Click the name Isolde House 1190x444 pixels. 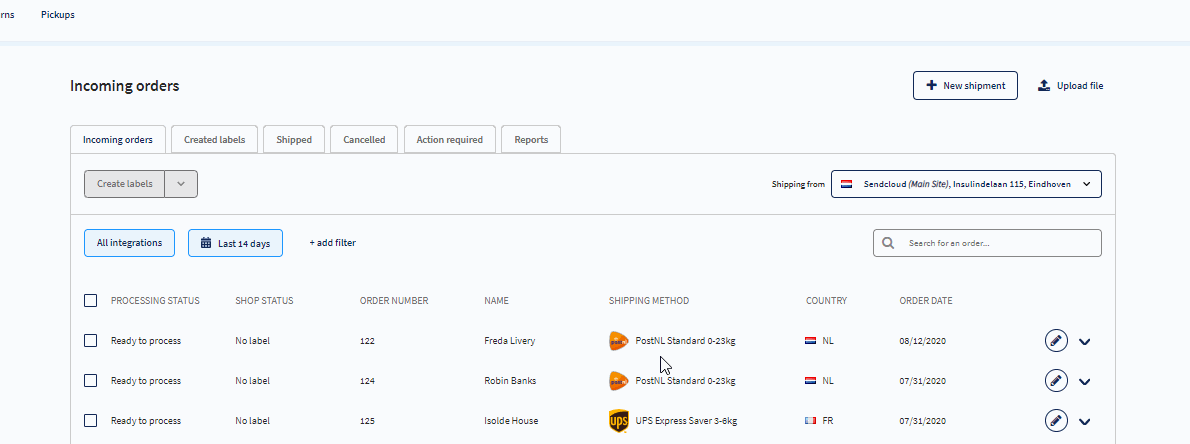pyautogui.click(x=511, y=420)
